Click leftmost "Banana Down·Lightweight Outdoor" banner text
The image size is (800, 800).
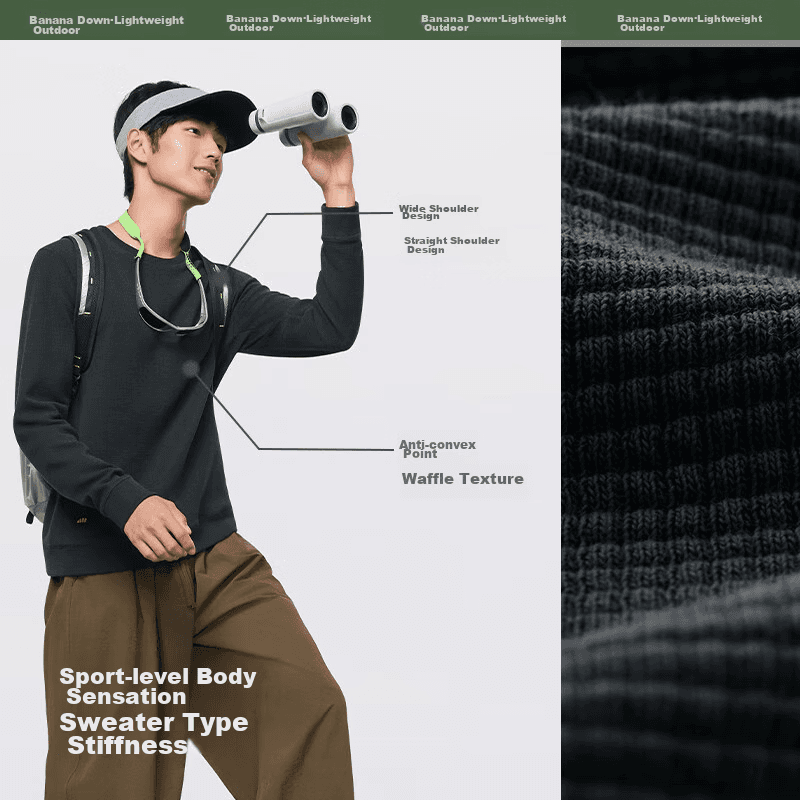(106, 24)
